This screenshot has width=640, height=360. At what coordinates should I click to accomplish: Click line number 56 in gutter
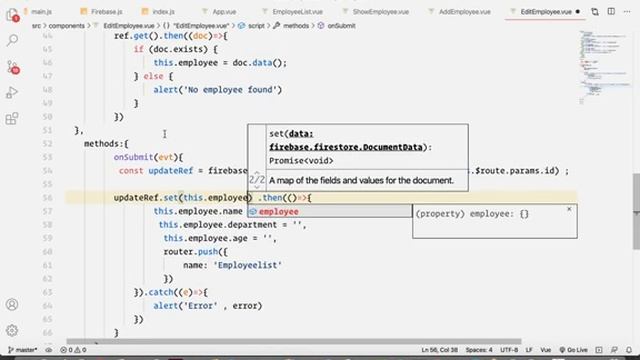48,198
